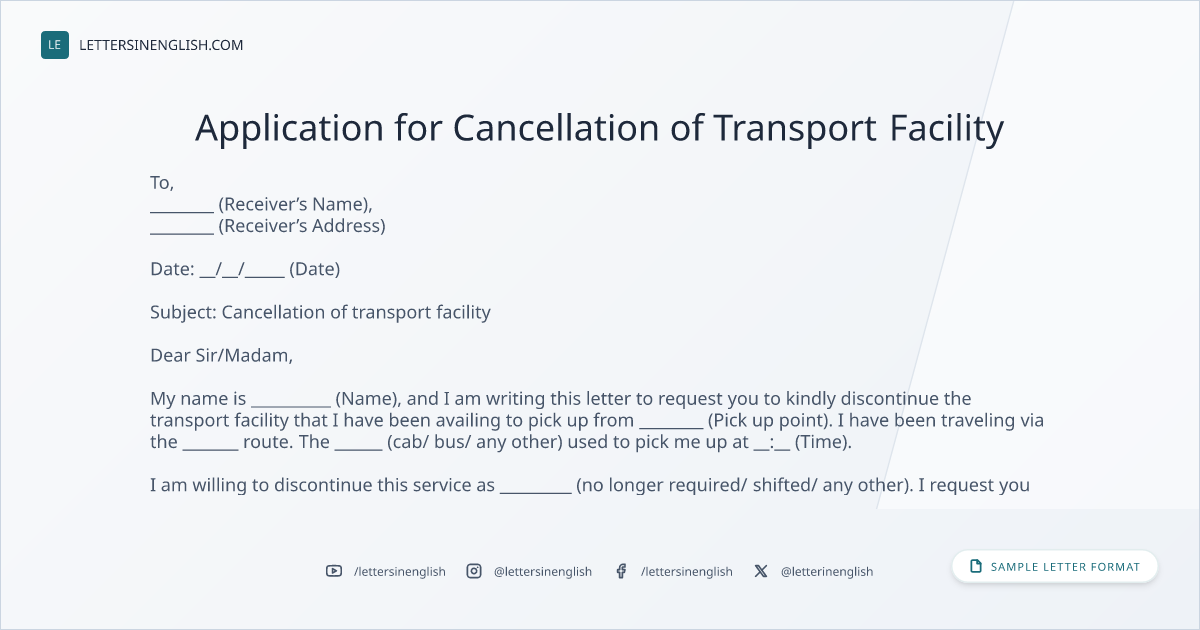1200x630 pixels.
Task: Open the LETTERSINENGLISH.COM site link
Action: (161, 45)
